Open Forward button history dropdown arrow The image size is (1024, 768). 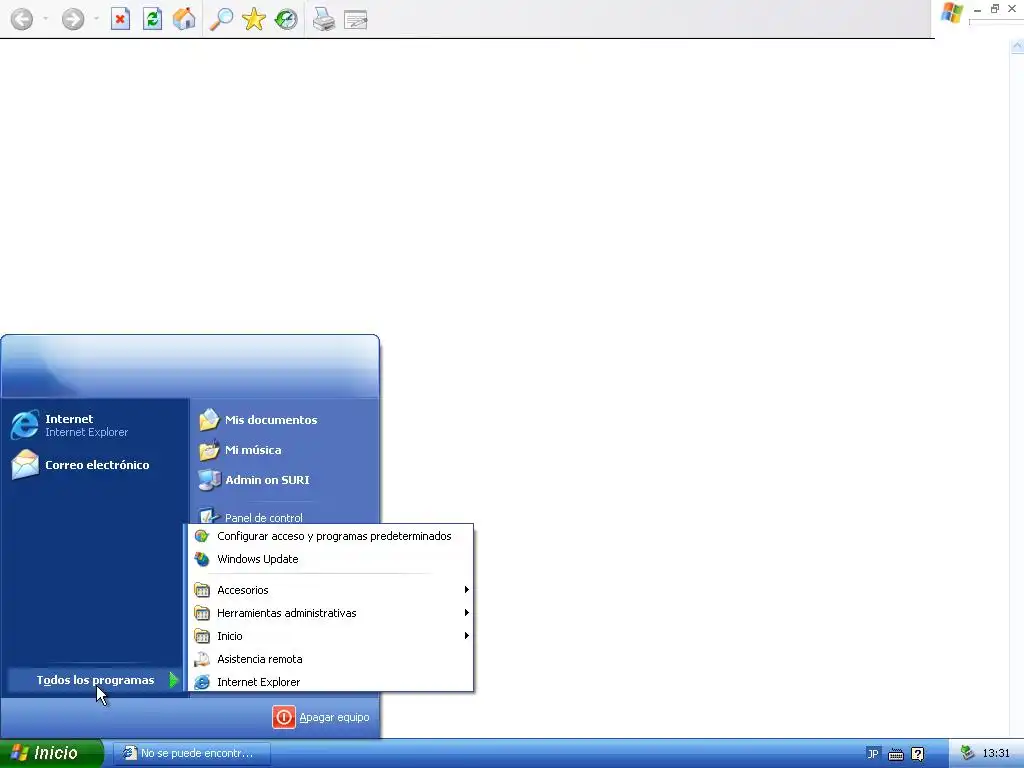[96, 19]
